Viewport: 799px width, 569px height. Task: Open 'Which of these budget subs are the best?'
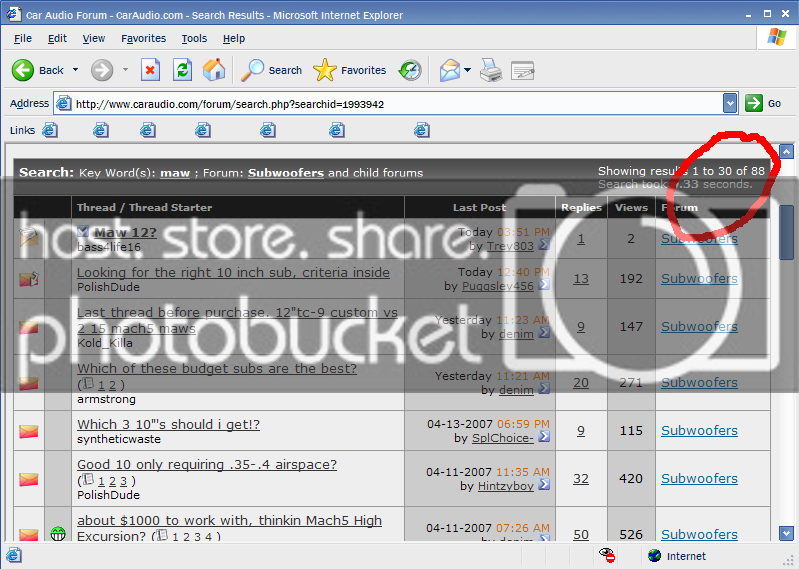(217, 368)
